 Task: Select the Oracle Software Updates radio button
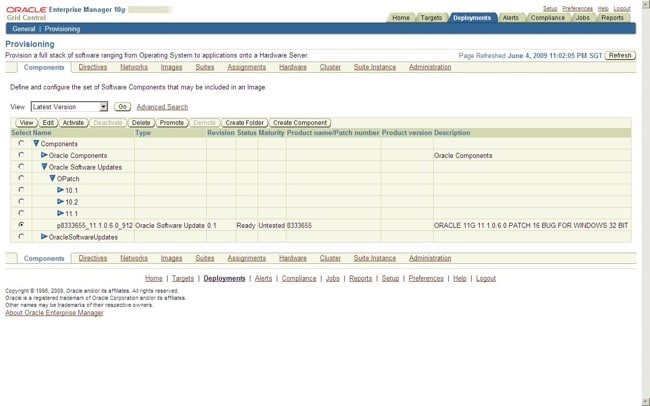click(21, 166)
